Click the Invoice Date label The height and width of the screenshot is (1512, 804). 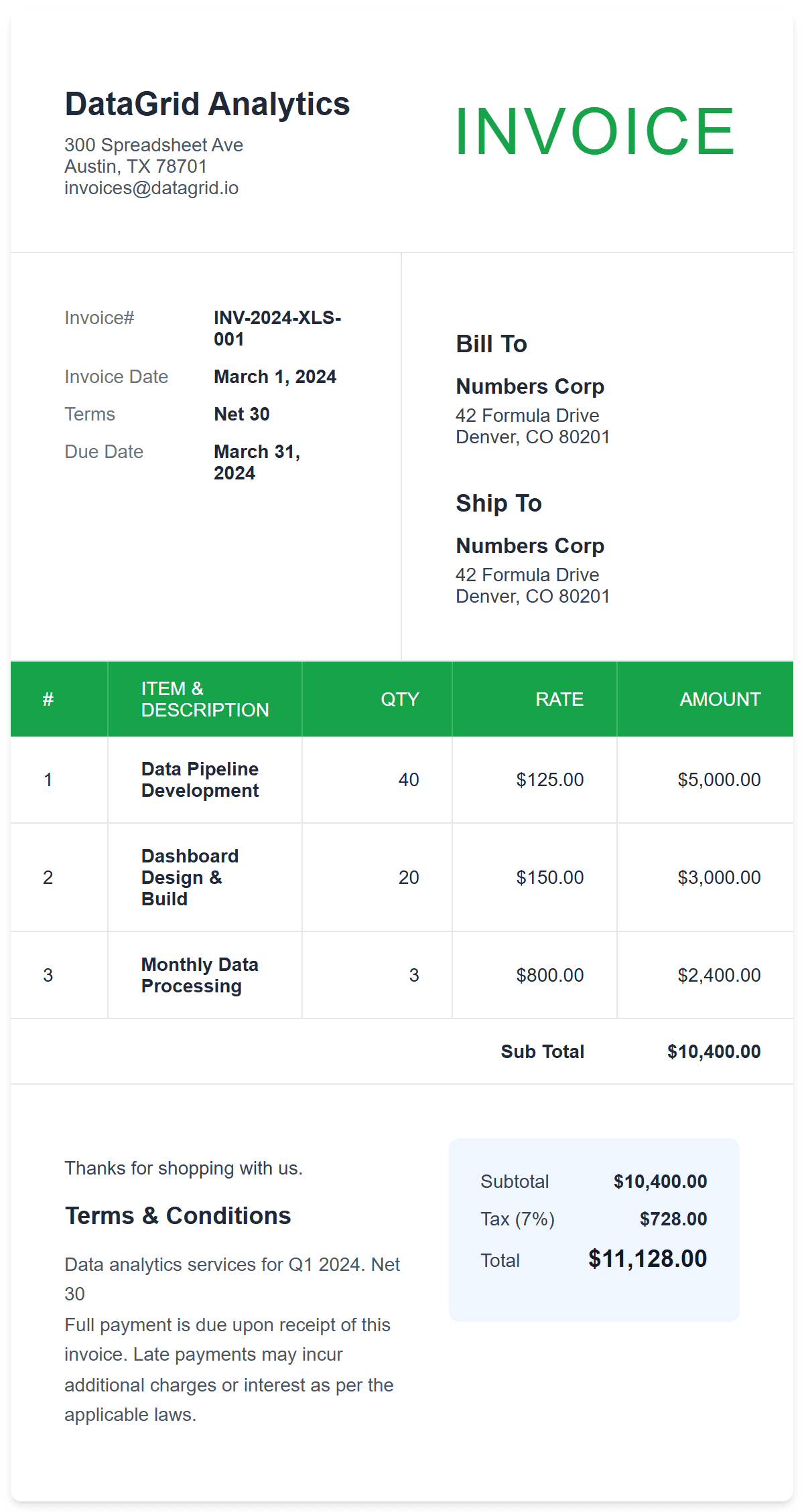(116, 376)
